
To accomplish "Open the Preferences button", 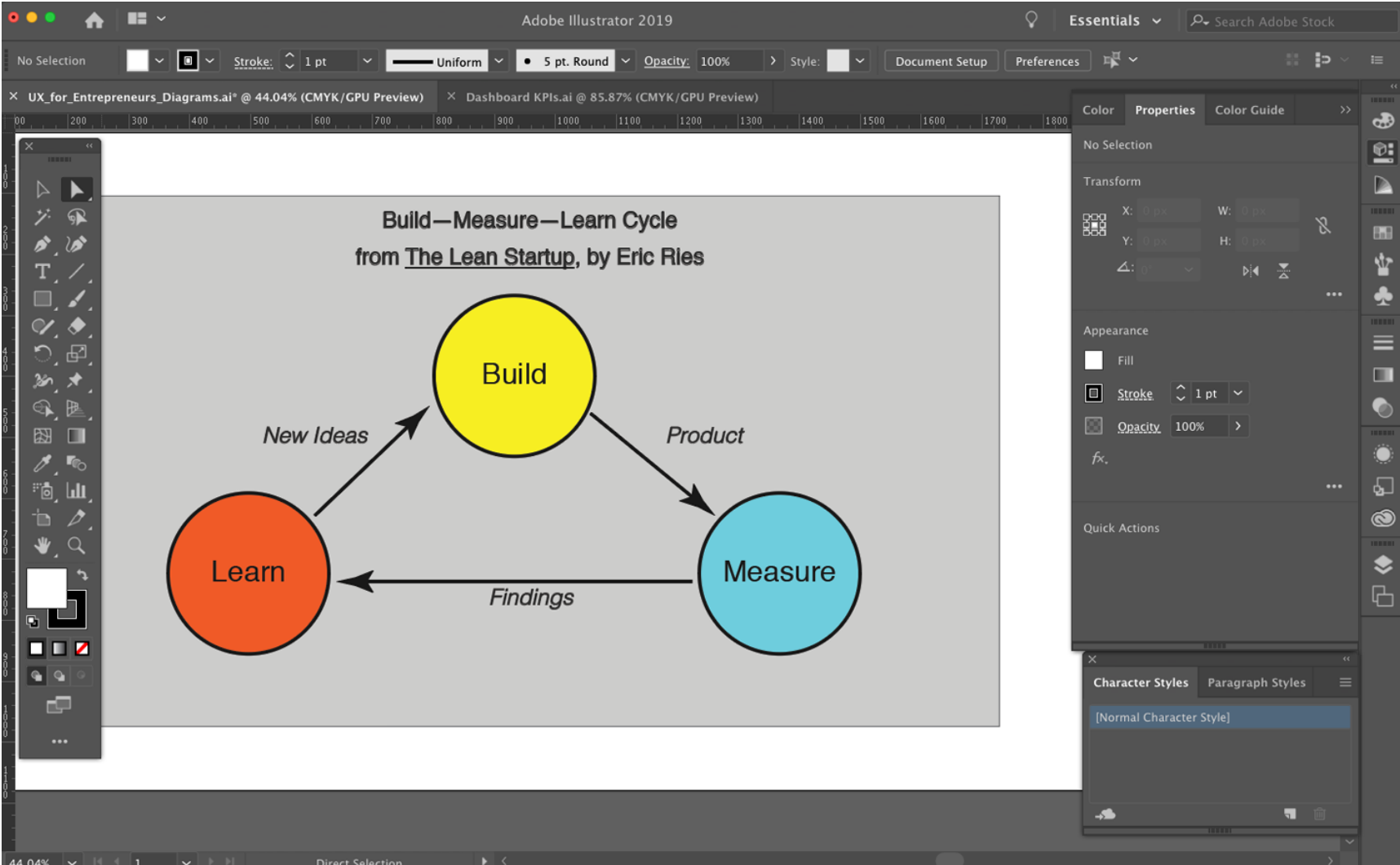I will click(1048, 61).
